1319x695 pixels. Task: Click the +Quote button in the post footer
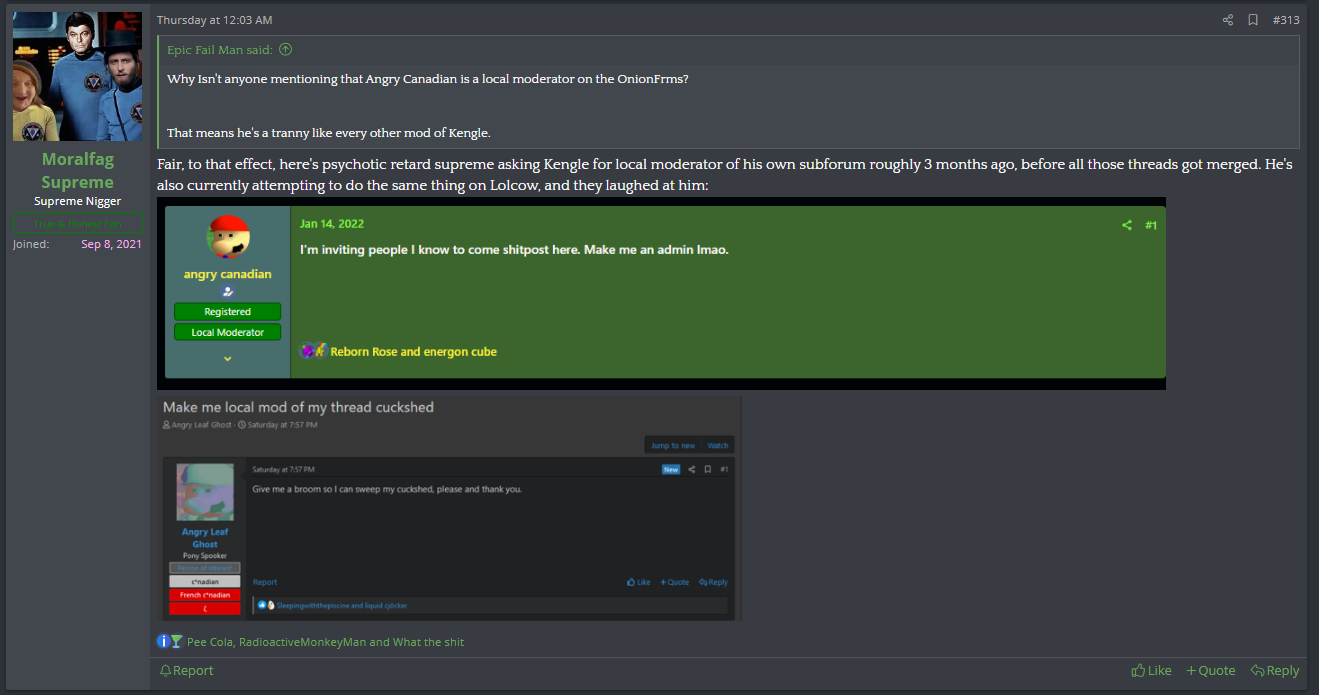coord(1210,671)
